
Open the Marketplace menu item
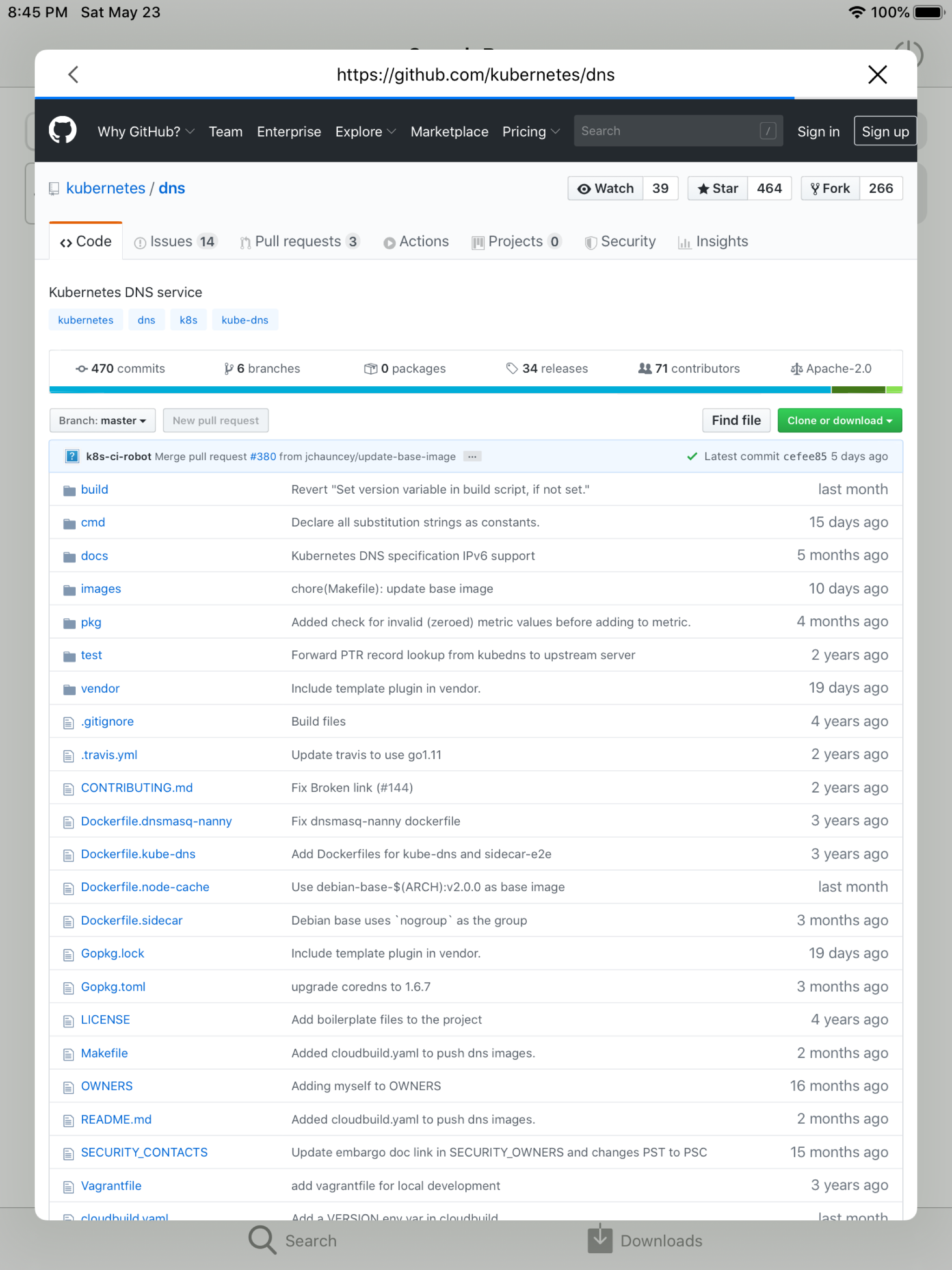click(449, 132)
